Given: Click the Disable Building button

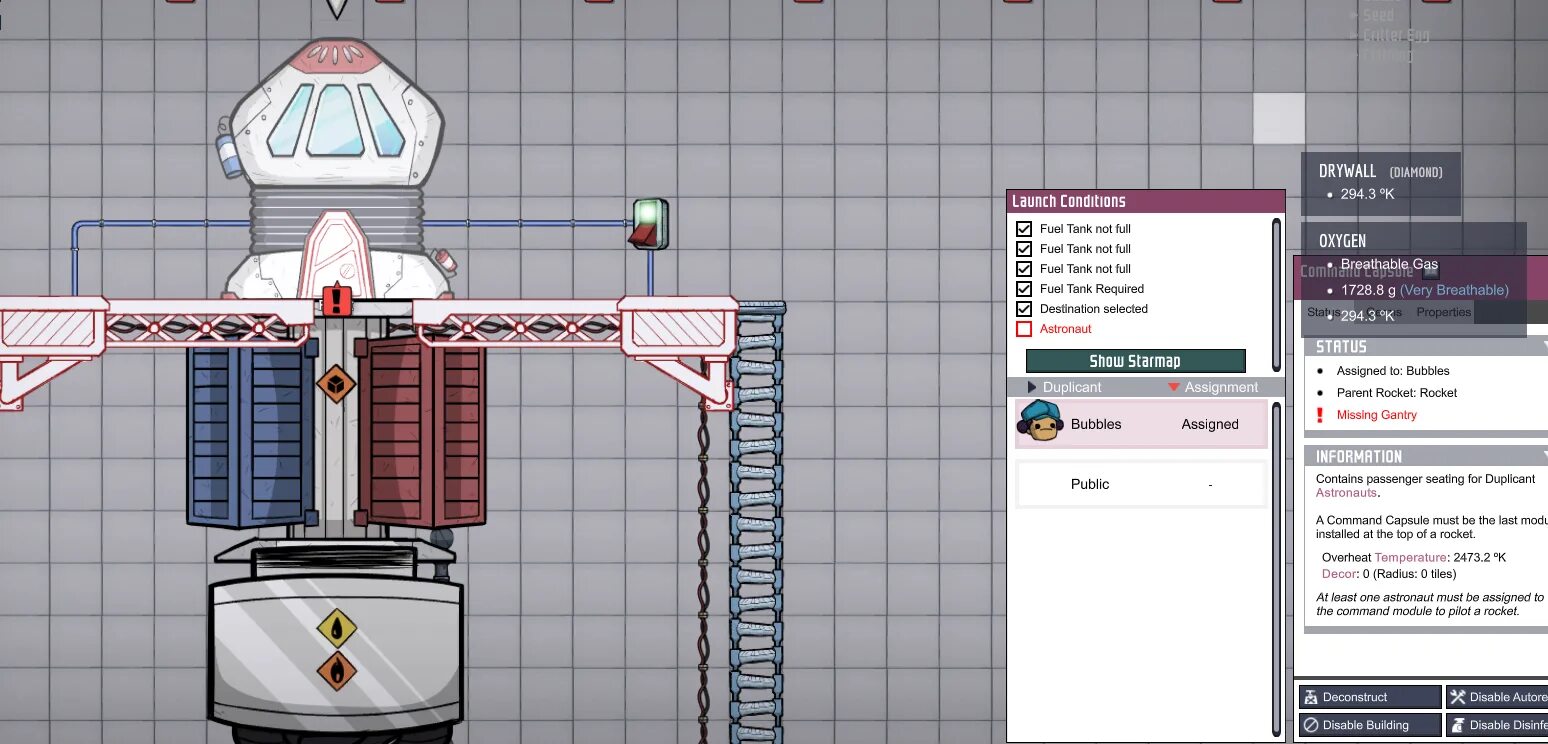Looking at the screenshot, I should [x=1370, y=725].
